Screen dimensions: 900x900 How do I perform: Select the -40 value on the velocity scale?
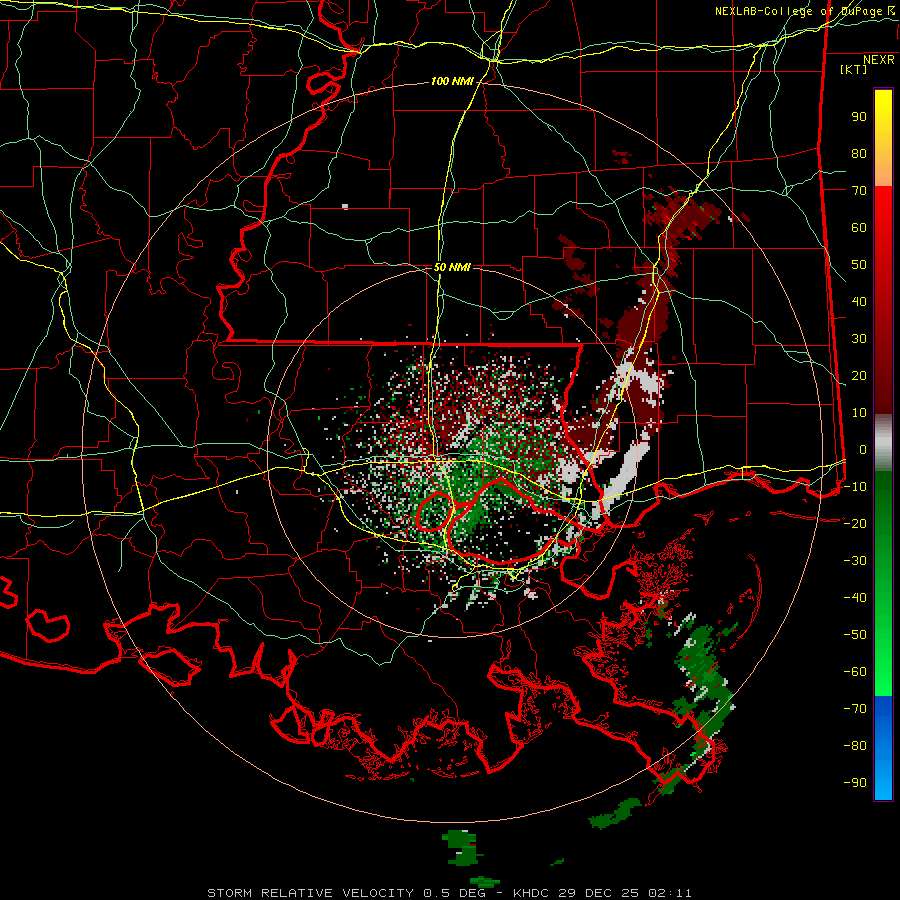tap(855, 598)
